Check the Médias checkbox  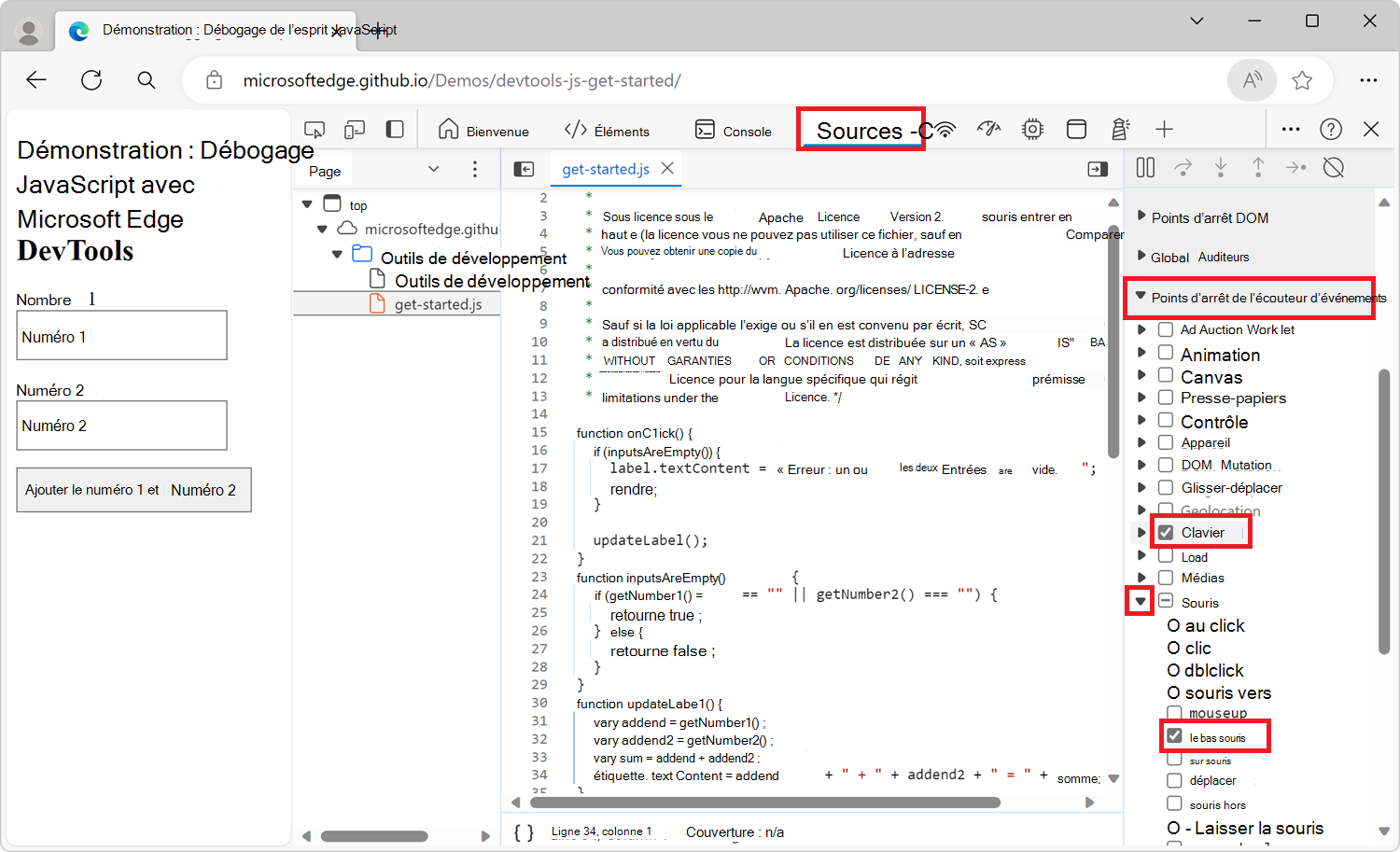[x=1166, y=578]
